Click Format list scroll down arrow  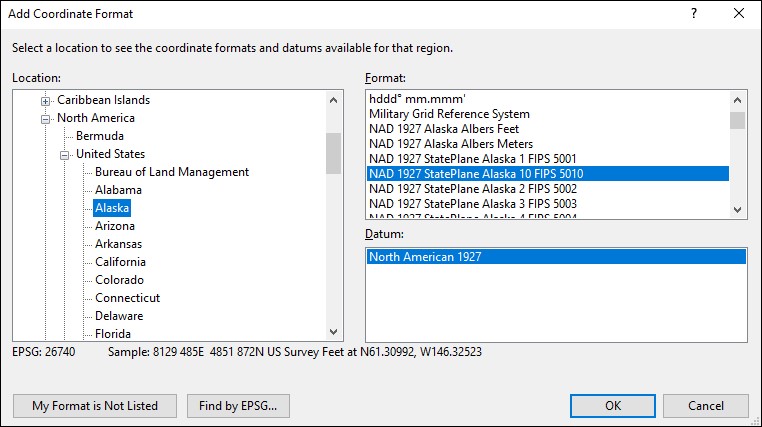pos(737,210)
